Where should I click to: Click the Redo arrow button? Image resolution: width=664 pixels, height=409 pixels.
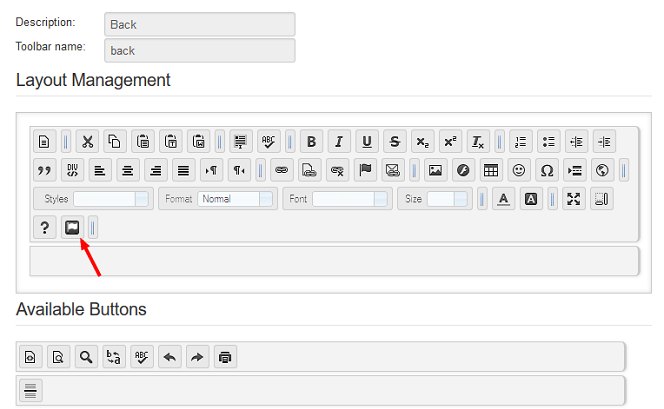(x=197, y=357)
